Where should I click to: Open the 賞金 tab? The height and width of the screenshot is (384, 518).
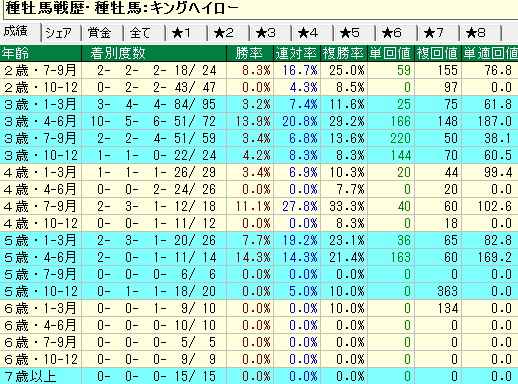point(103,33)
